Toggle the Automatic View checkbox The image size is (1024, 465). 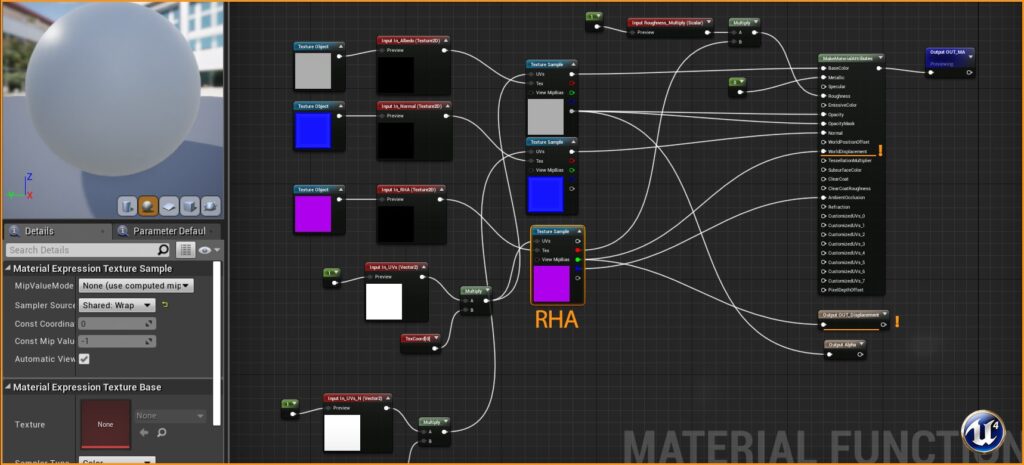click(x=84, y=359)
